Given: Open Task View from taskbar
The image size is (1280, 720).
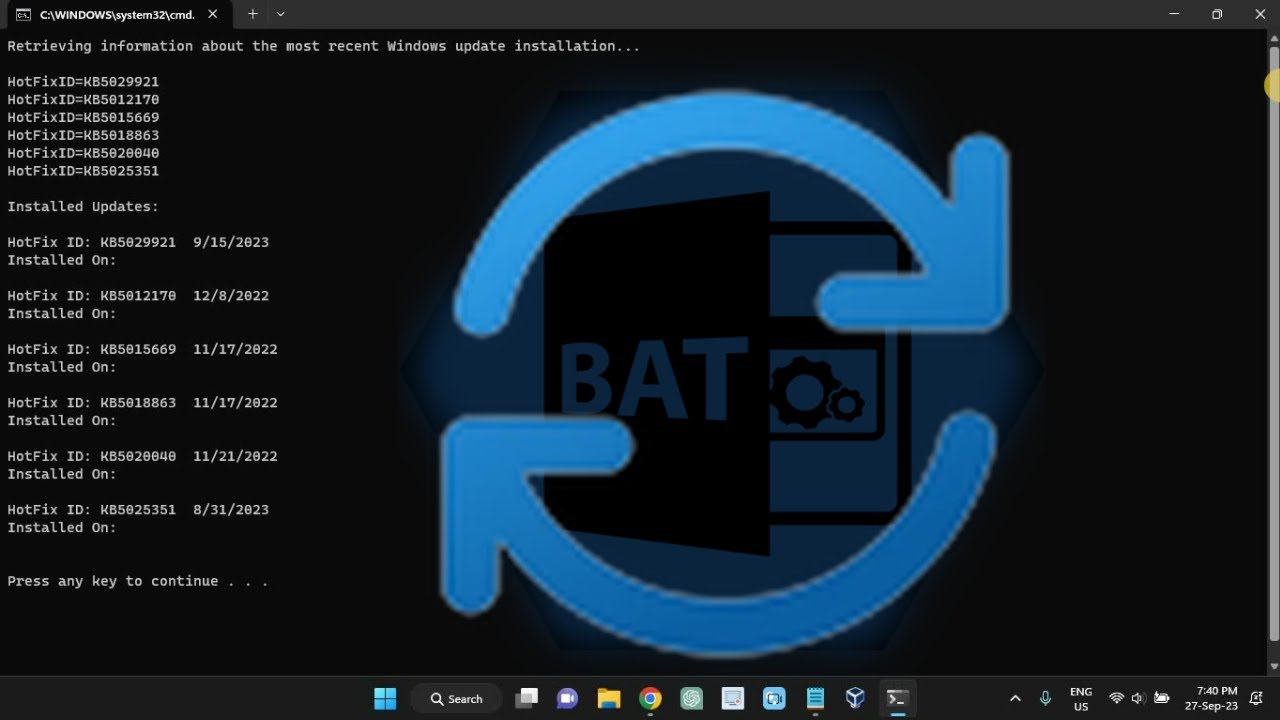Looking at the screenshot, I should click(527, 699).
